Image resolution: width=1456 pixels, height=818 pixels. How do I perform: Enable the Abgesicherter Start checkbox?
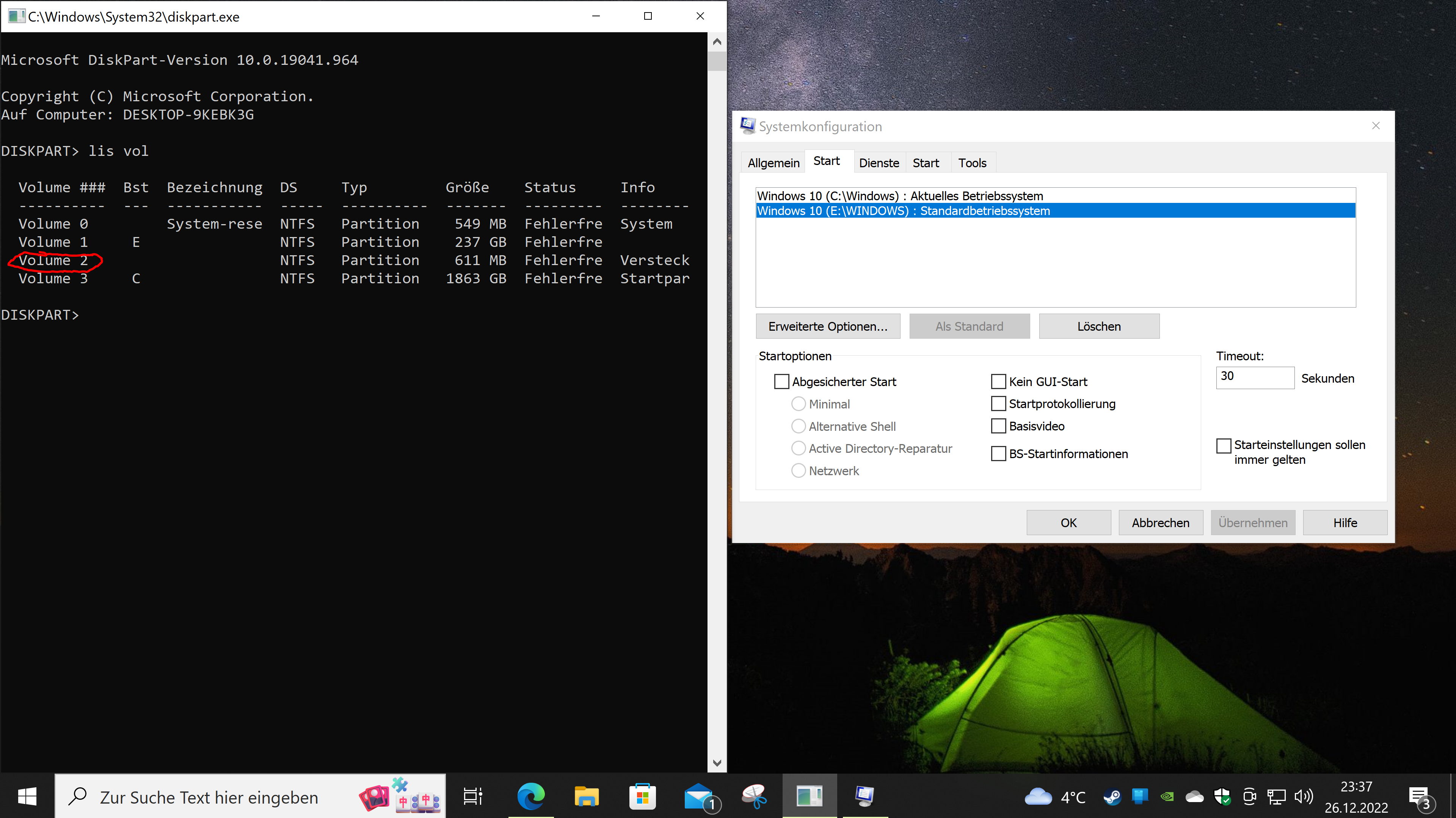(781, 382)
